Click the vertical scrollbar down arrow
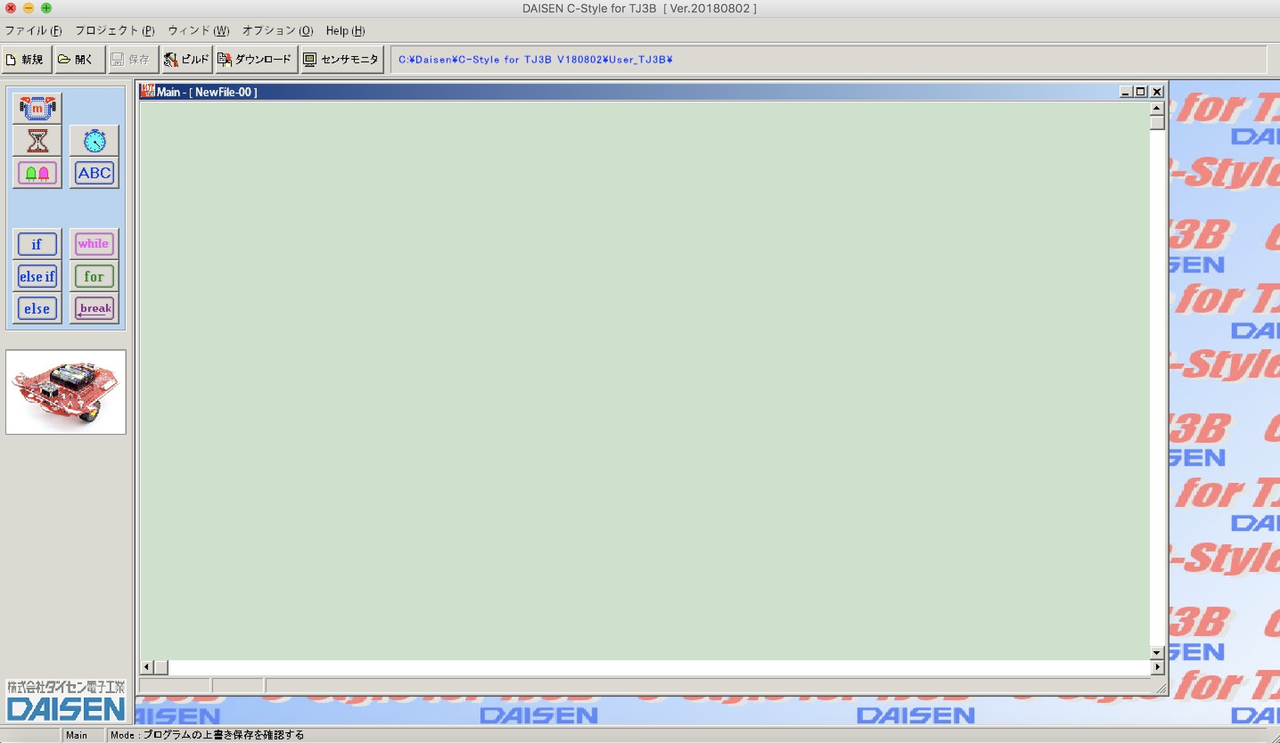Screen dimensions: 1280x743 (1156, 651)
